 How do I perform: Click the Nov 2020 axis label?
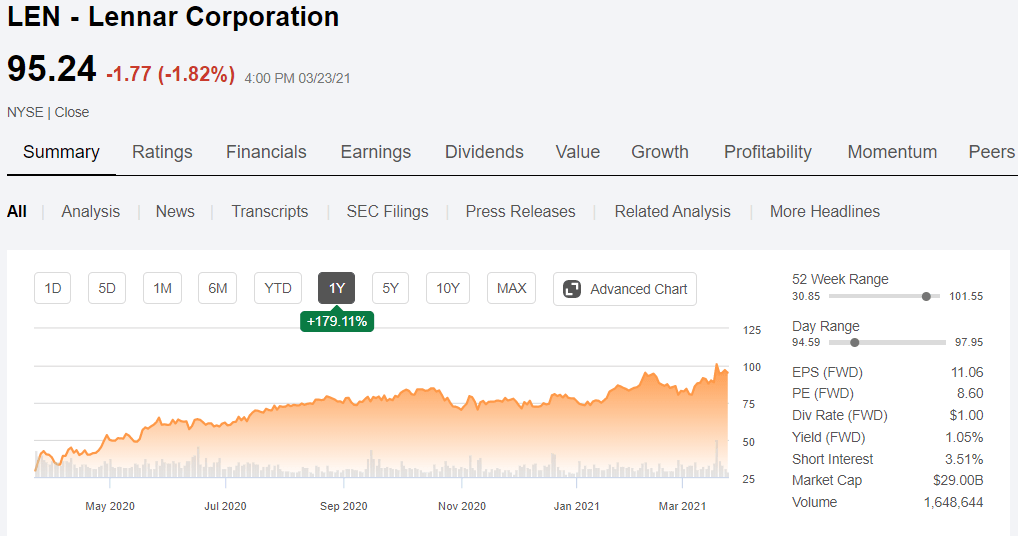click(x=462, y=506)
